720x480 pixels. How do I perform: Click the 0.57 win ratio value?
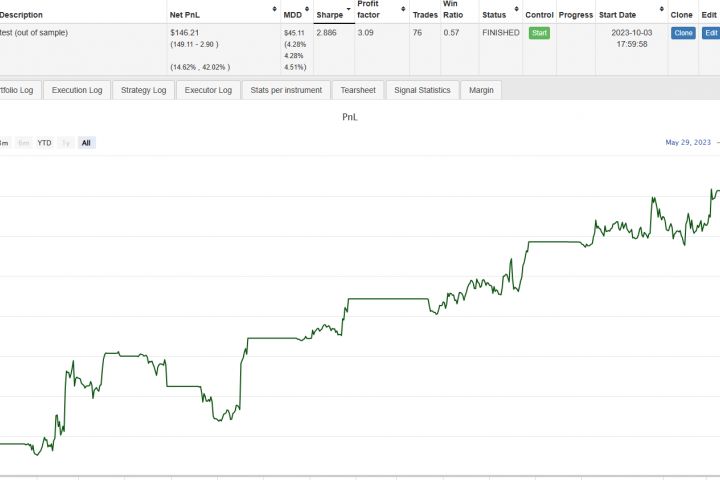click(451, 33)
